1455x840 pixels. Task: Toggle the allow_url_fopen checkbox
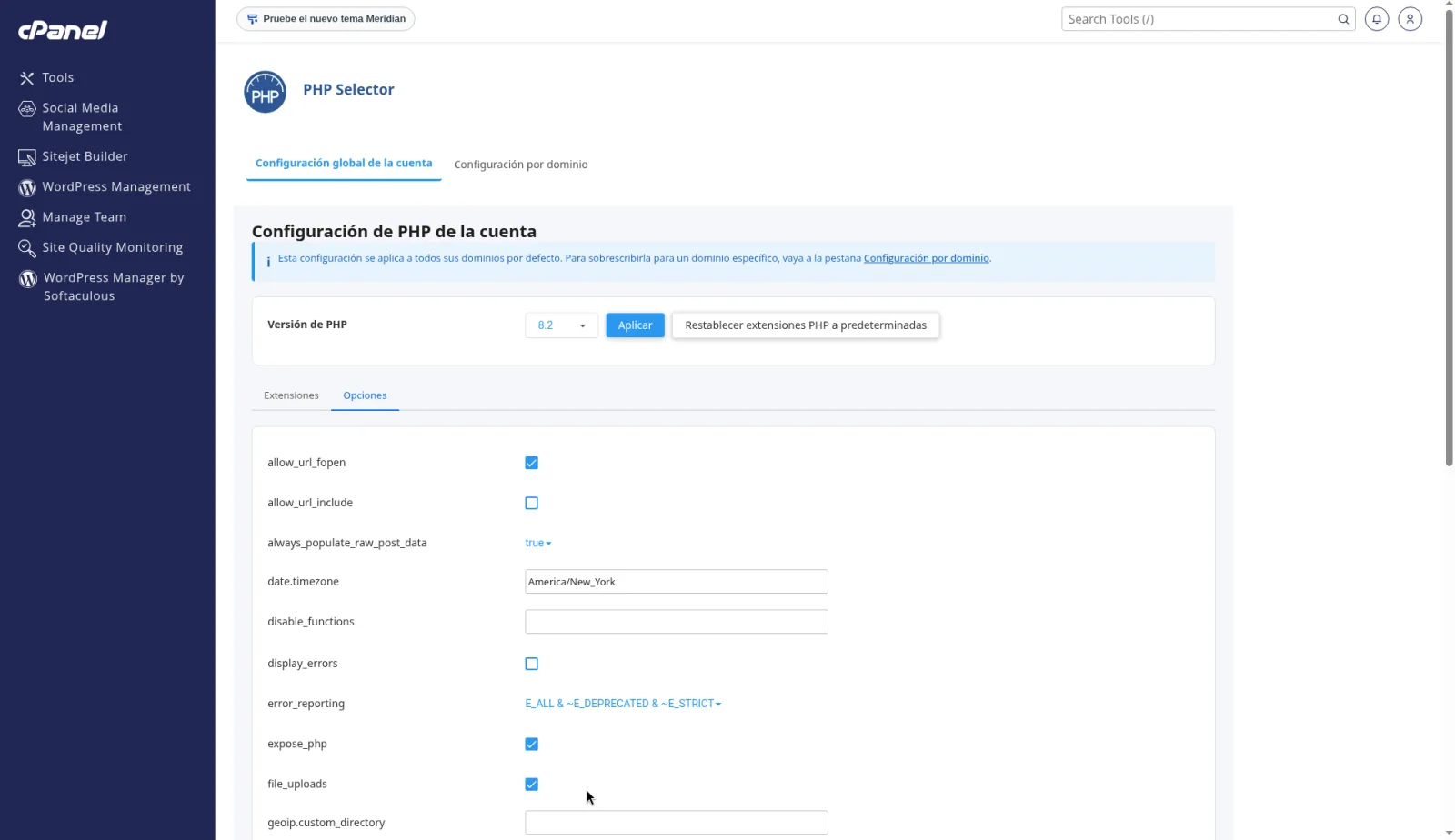pos(532,464)
